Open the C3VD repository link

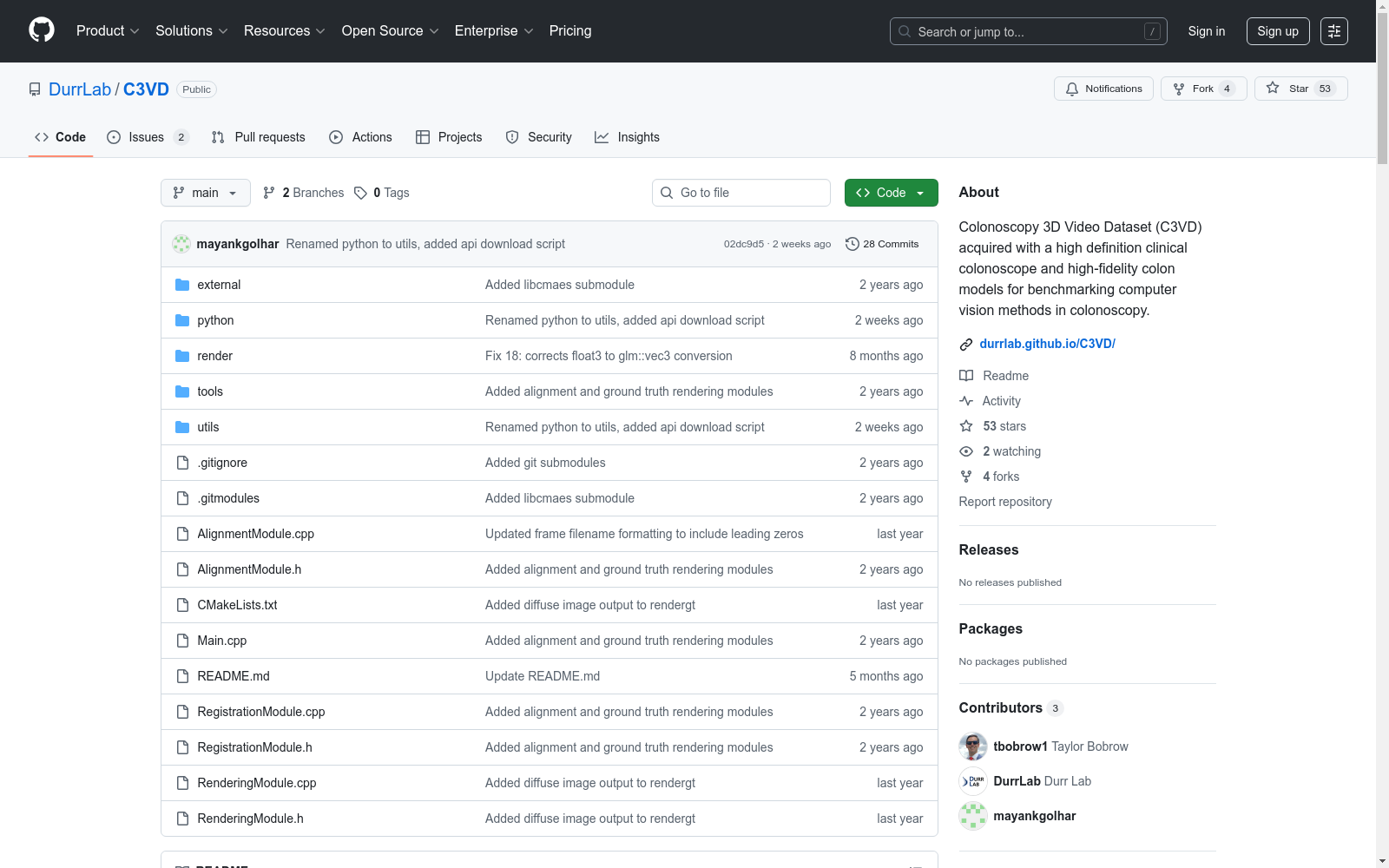coord(146,89)
